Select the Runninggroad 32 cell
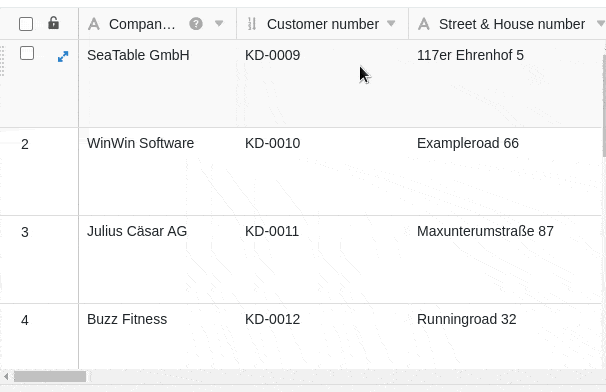Screen dimensions: 606x392 (x=505, y=336)
